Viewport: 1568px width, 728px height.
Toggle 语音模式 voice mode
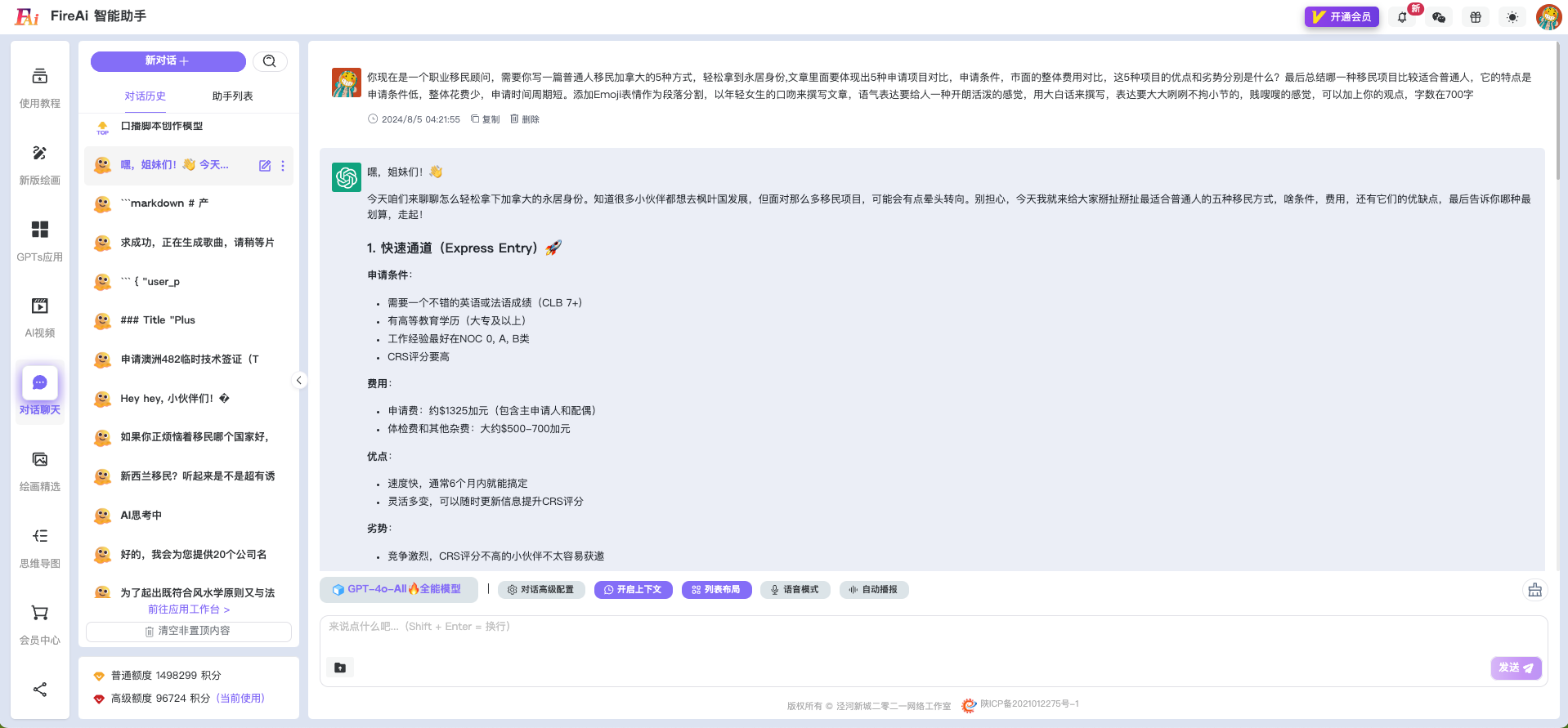pos(795,590)
